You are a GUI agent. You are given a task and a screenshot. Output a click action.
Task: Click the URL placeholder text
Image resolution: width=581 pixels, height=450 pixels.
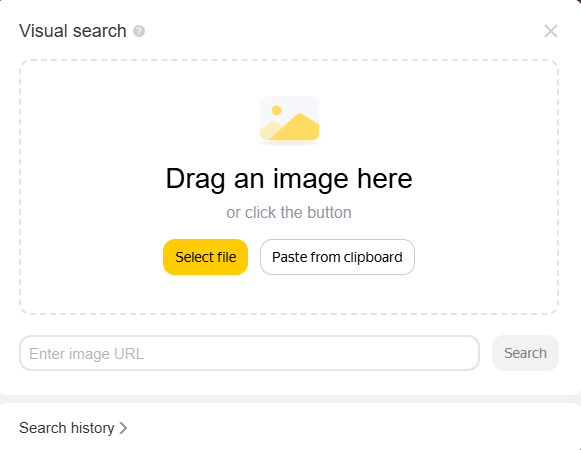[86, 354]
